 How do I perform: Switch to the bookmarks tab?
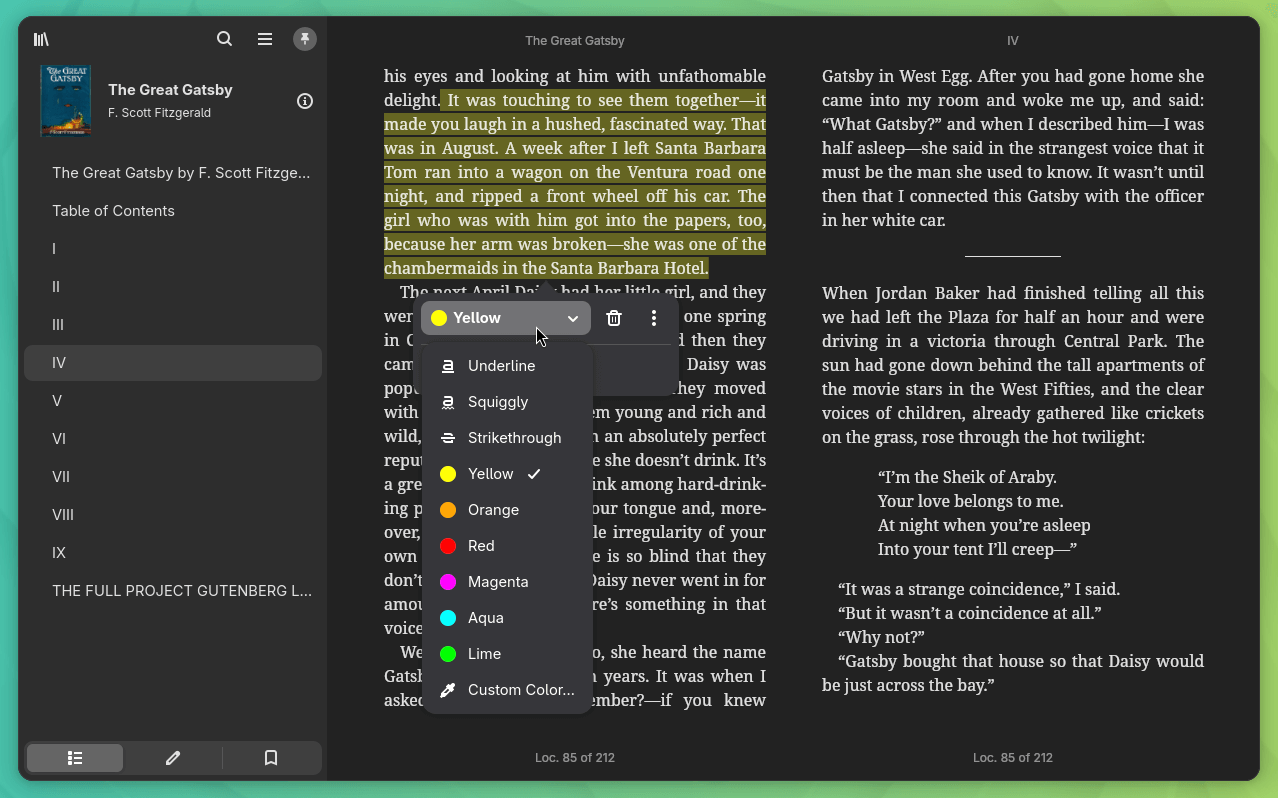click(x=271, y=758)
